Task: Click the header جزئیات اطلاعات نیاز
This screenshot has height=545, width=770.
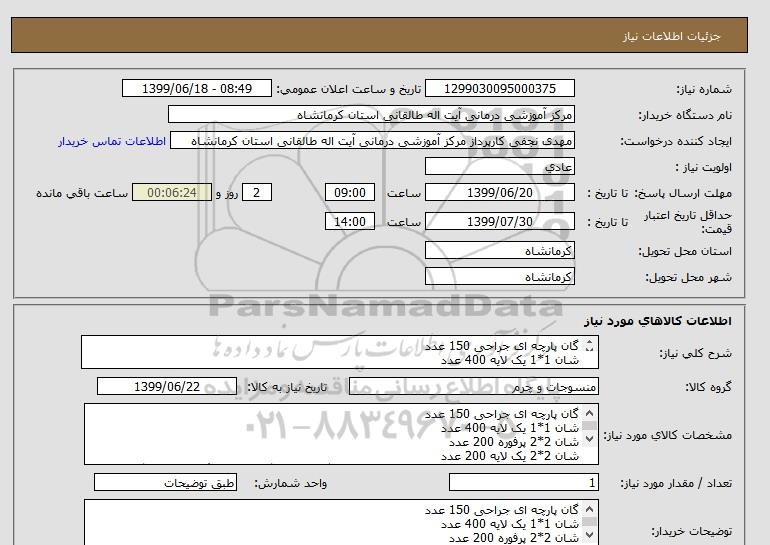Action: [x=671, y=36]
